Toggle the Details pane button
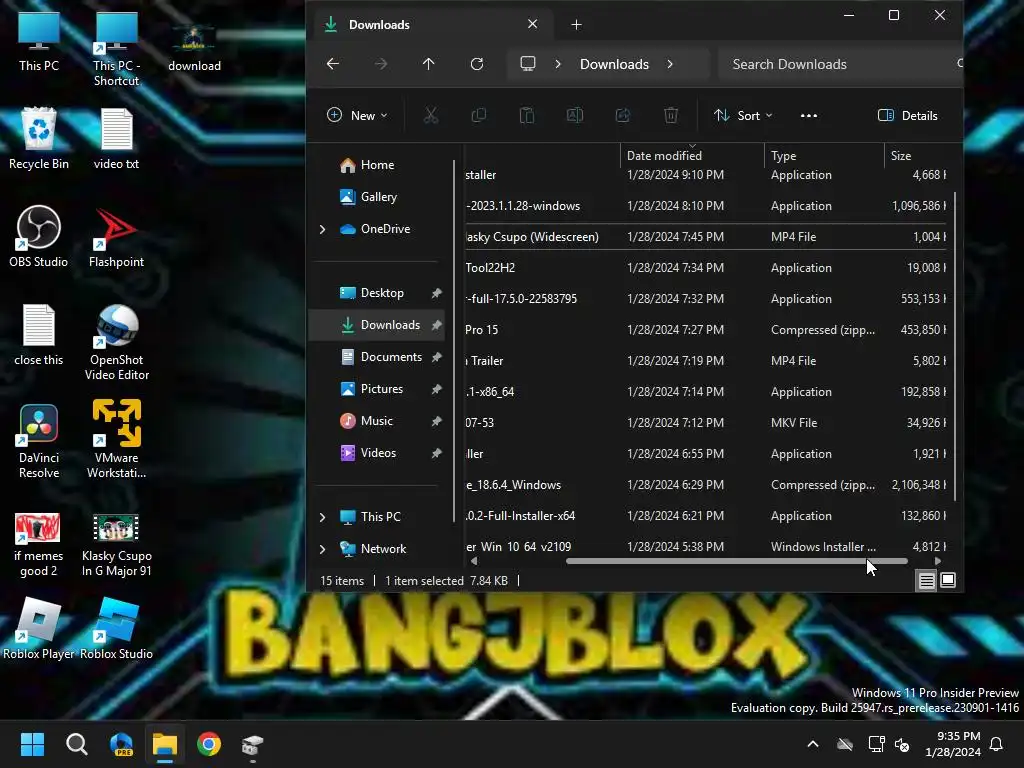 click(908, 116)
